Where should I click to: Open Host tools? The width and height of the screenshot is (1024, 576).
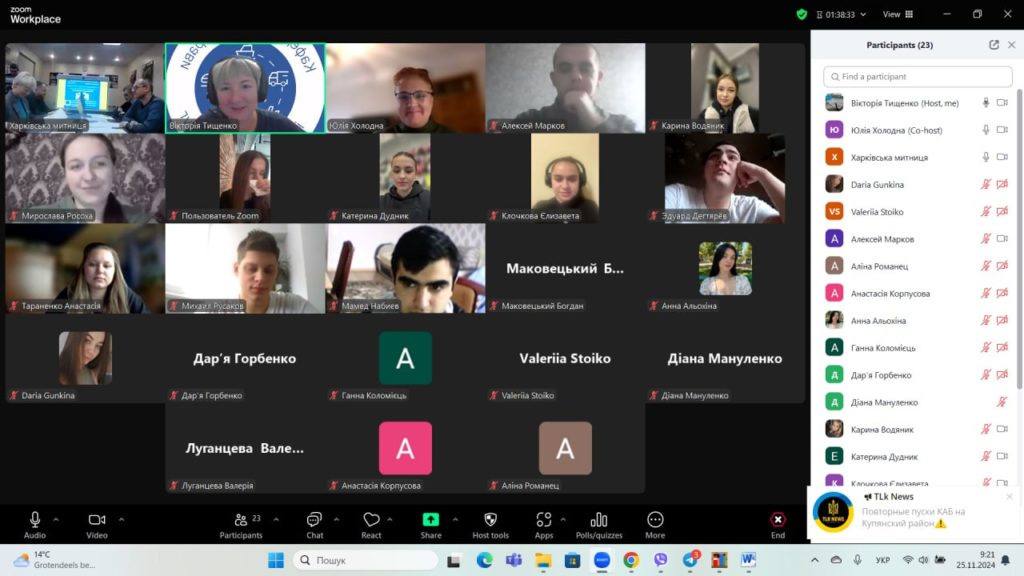490,524
